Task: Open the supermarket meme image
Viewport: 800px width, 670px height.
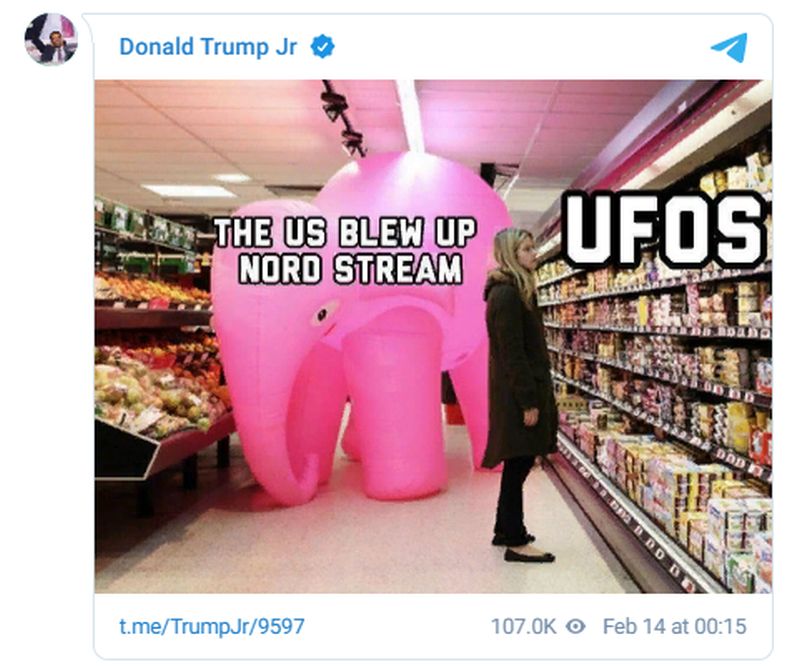Action: pos(433,336)
